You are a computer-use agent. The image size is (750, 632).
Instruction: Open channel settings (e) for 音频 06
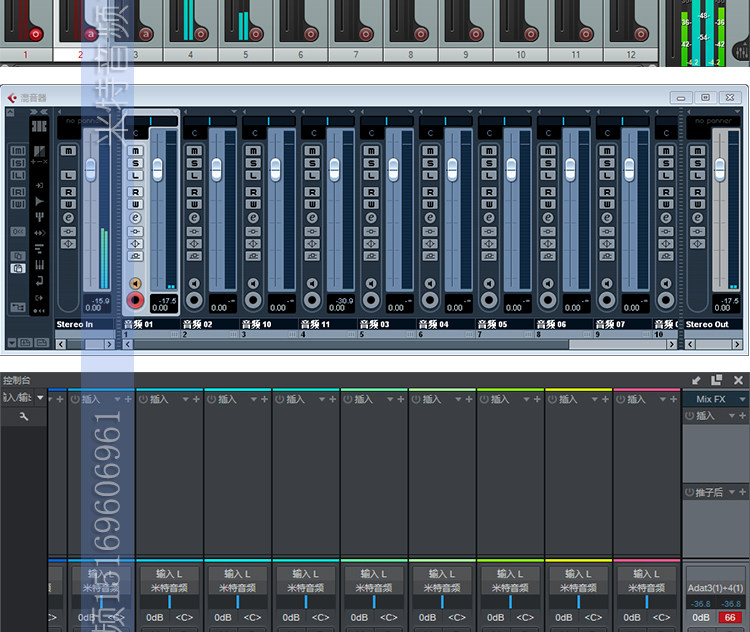(x=548, y=218)
